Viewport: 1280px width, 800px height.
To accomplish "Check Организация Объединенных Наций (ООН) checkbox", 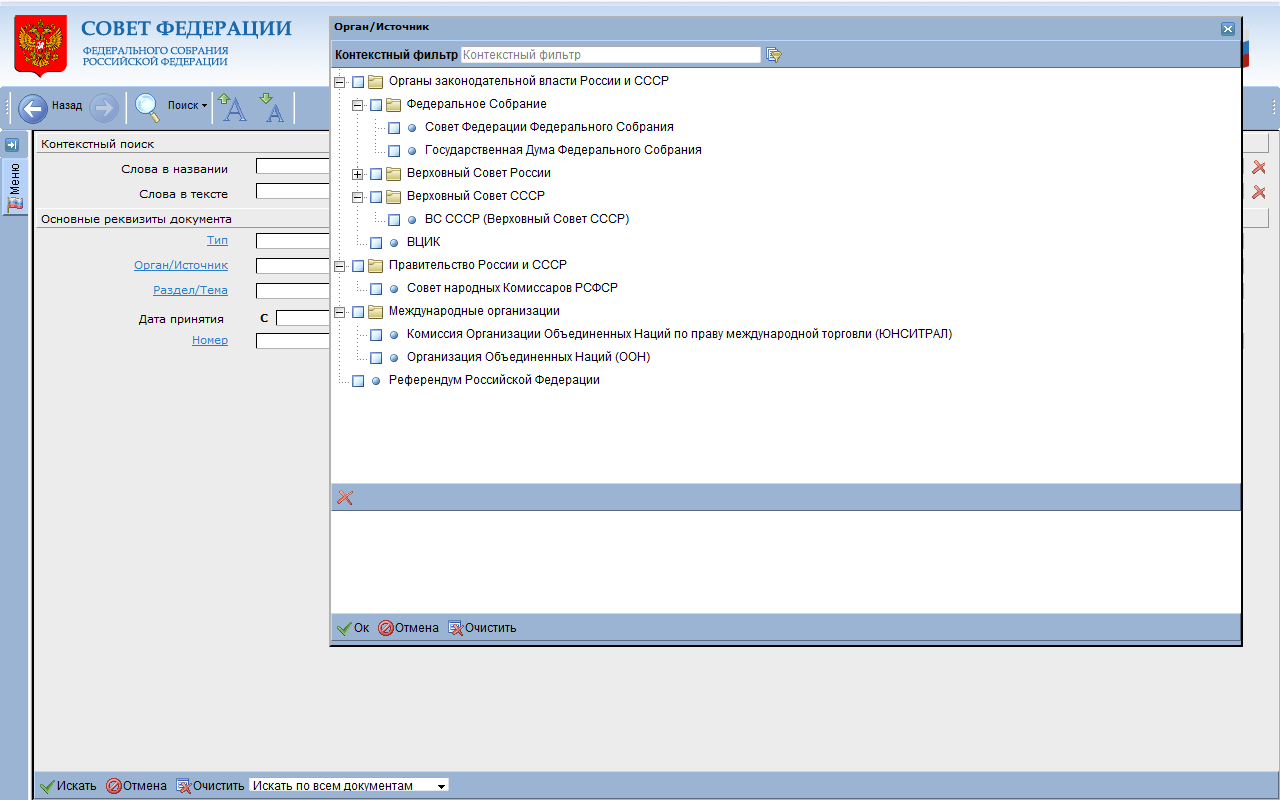I will [x=376, y=358].
